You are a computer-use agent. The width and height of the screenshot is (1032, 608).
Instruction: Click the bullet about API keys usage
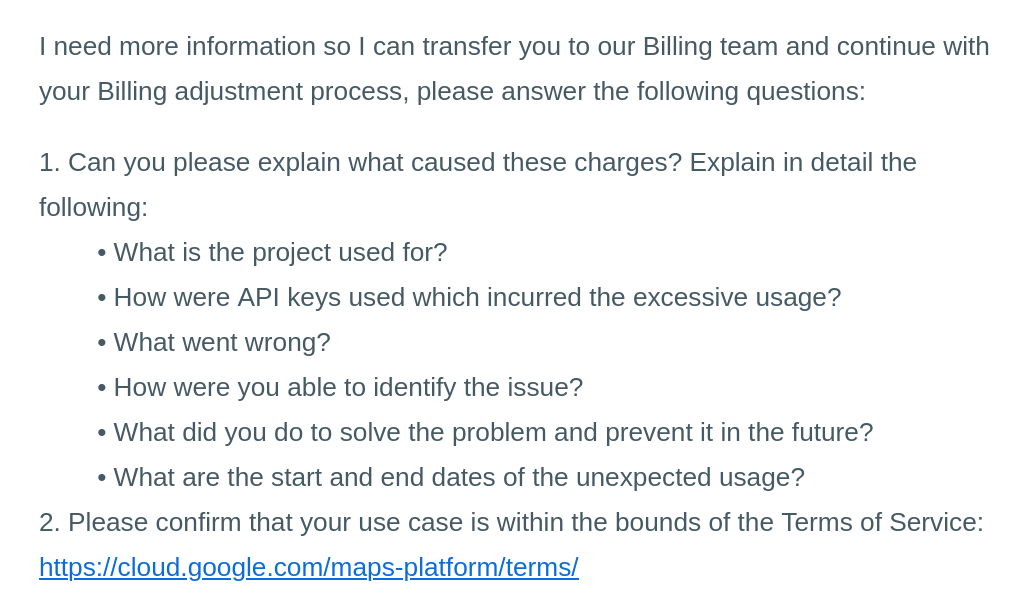click(x=477, y=297)
